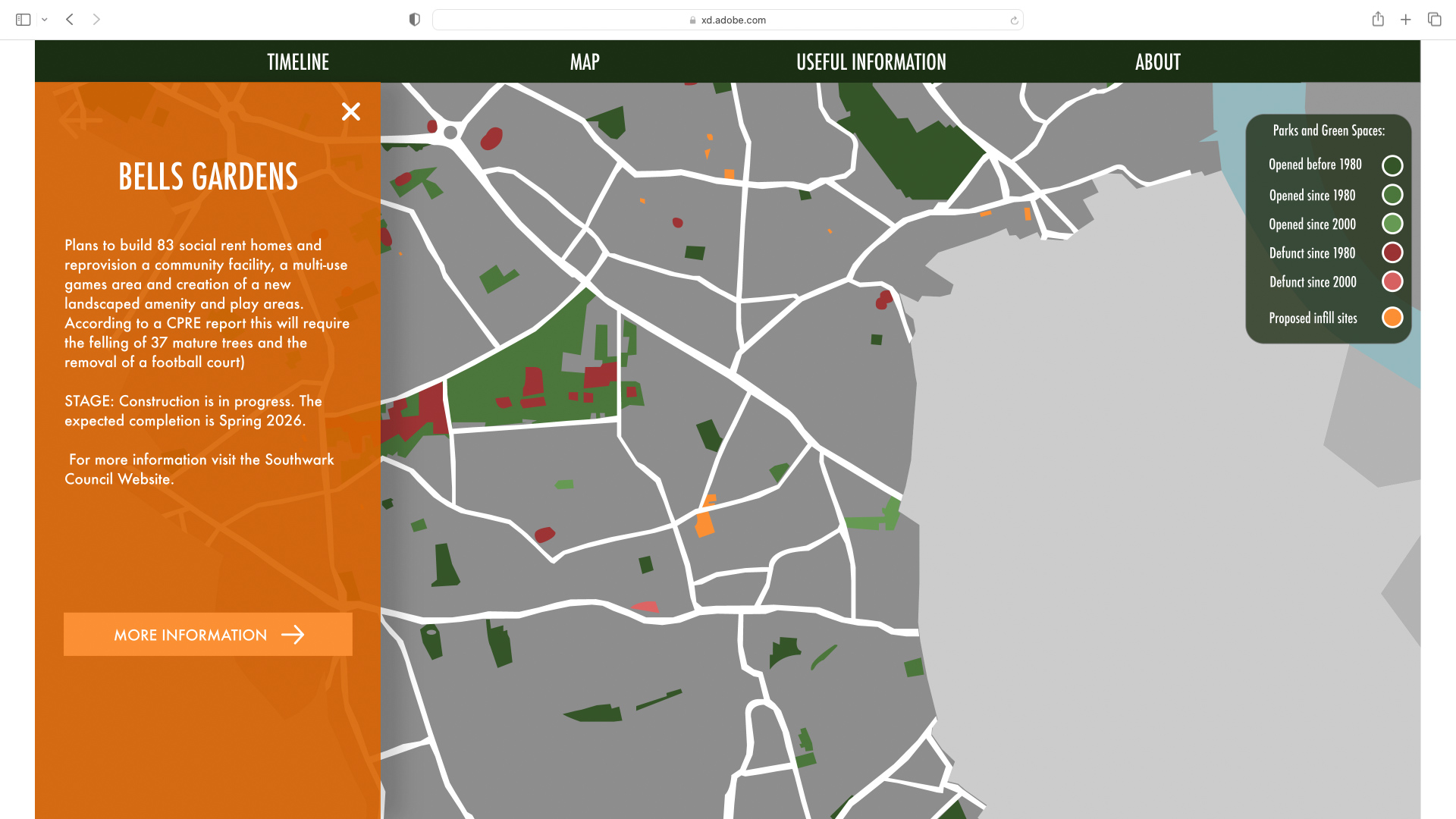Go to the ABOUT page
This screenshot has width=1456, height=819.
coord(1157,62)
